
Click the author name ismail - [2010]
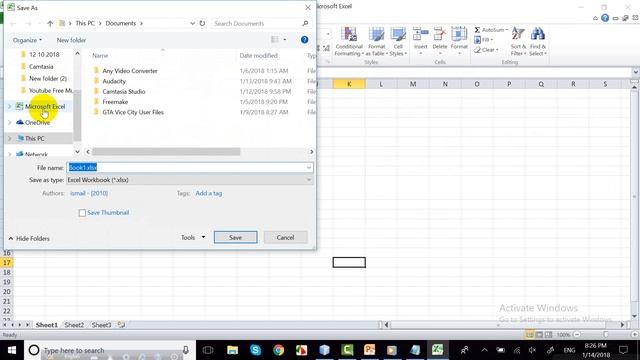tap(89, 193)
